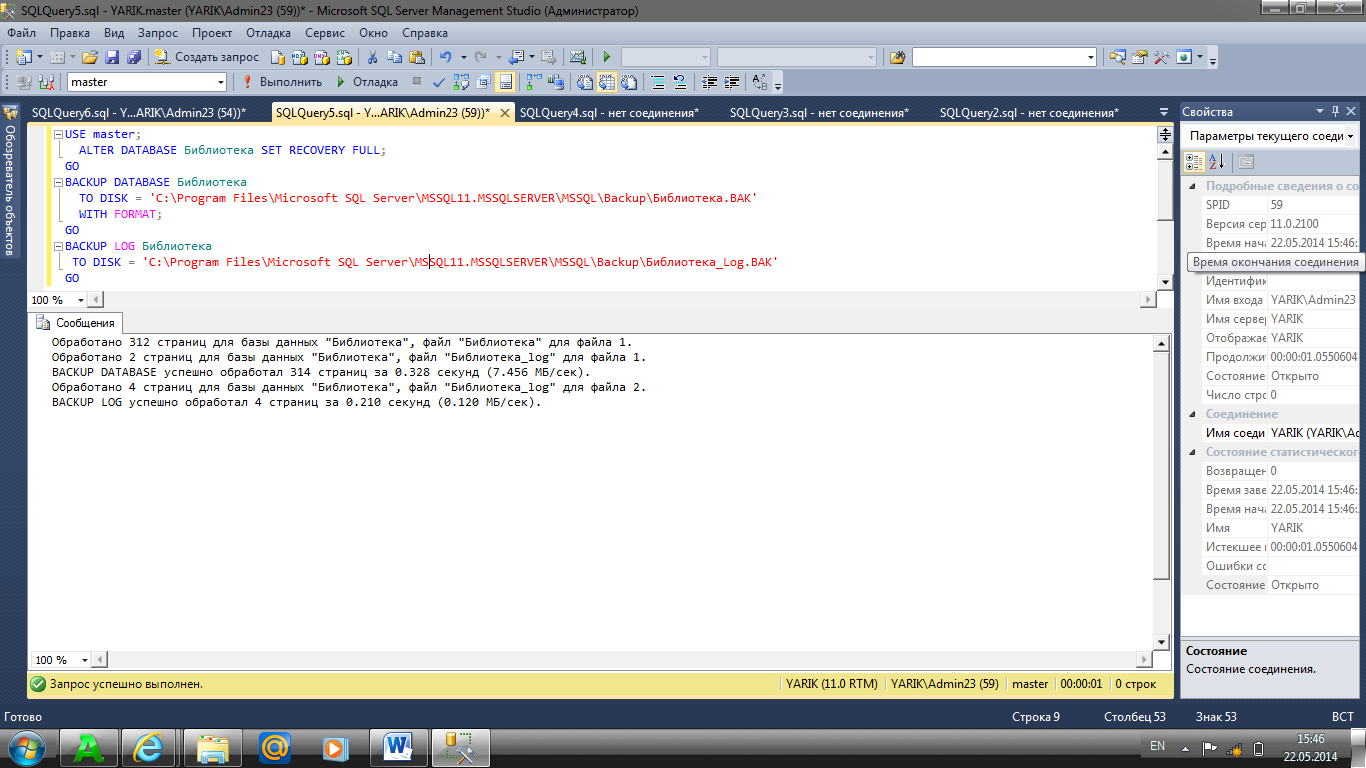1366x768 pixels.
Task: Open the Файл menu
Action: pyautogui.click(x=22, y=33)
